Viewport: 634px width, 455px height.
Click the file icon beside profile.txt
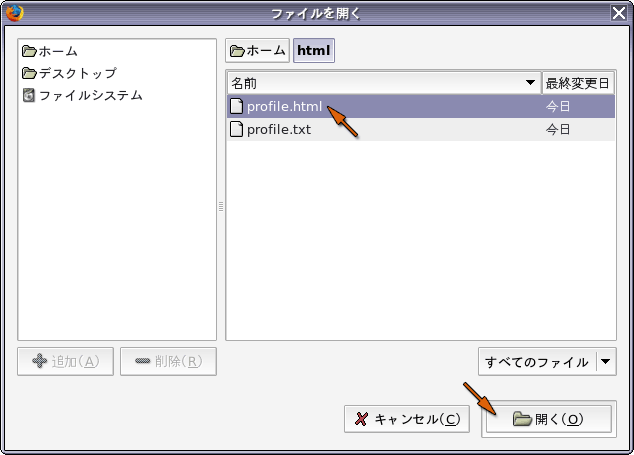[x=237, y=129]
